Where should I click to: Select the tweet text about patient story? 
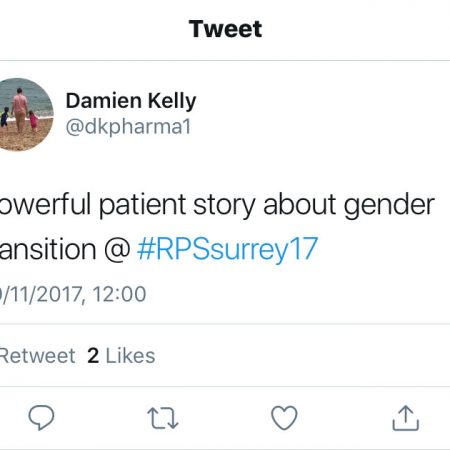point(217,227)
